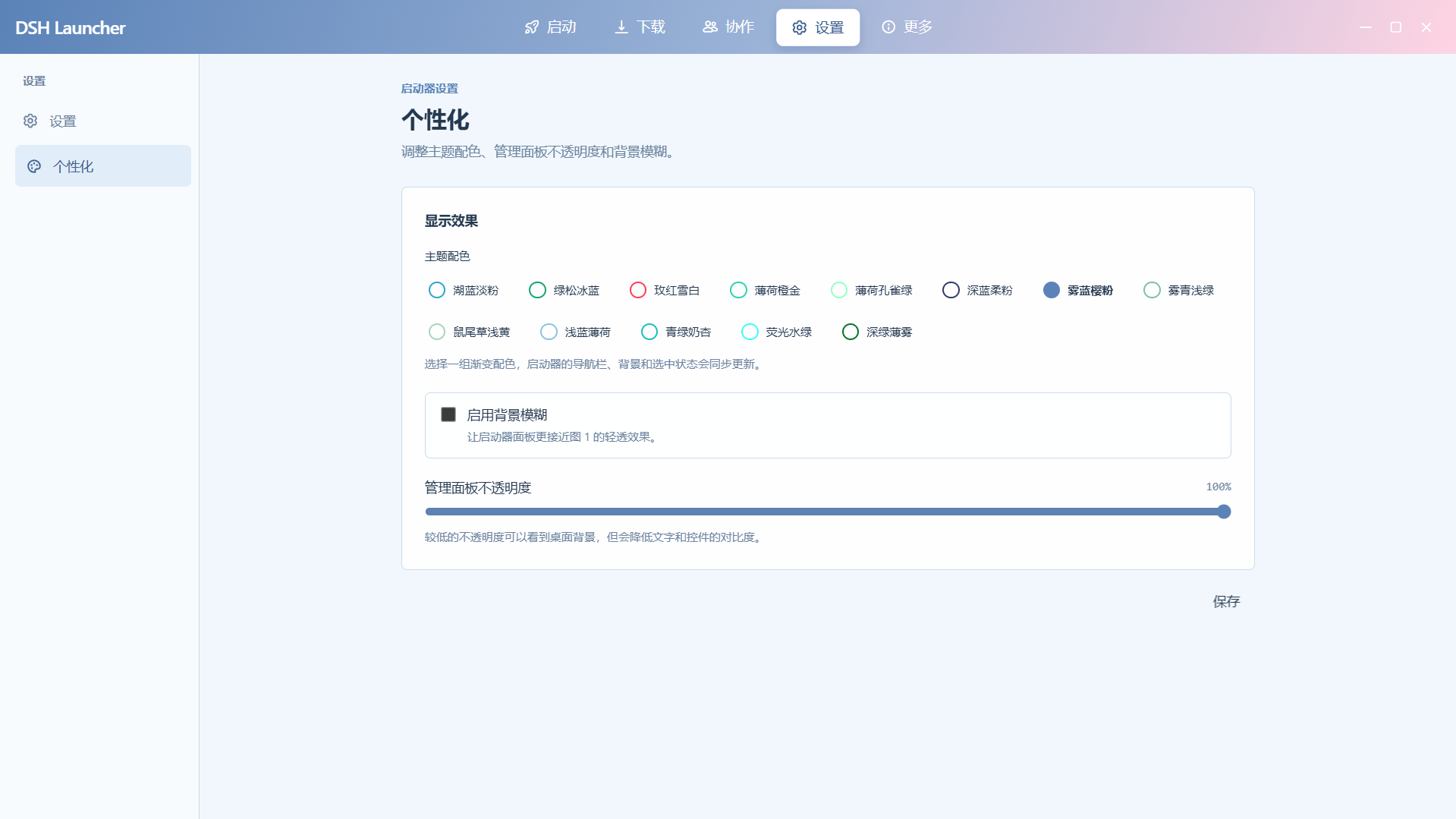
Task: Click the middle of the 管理面板不透明度 slider track
Action: coord(828,512)
